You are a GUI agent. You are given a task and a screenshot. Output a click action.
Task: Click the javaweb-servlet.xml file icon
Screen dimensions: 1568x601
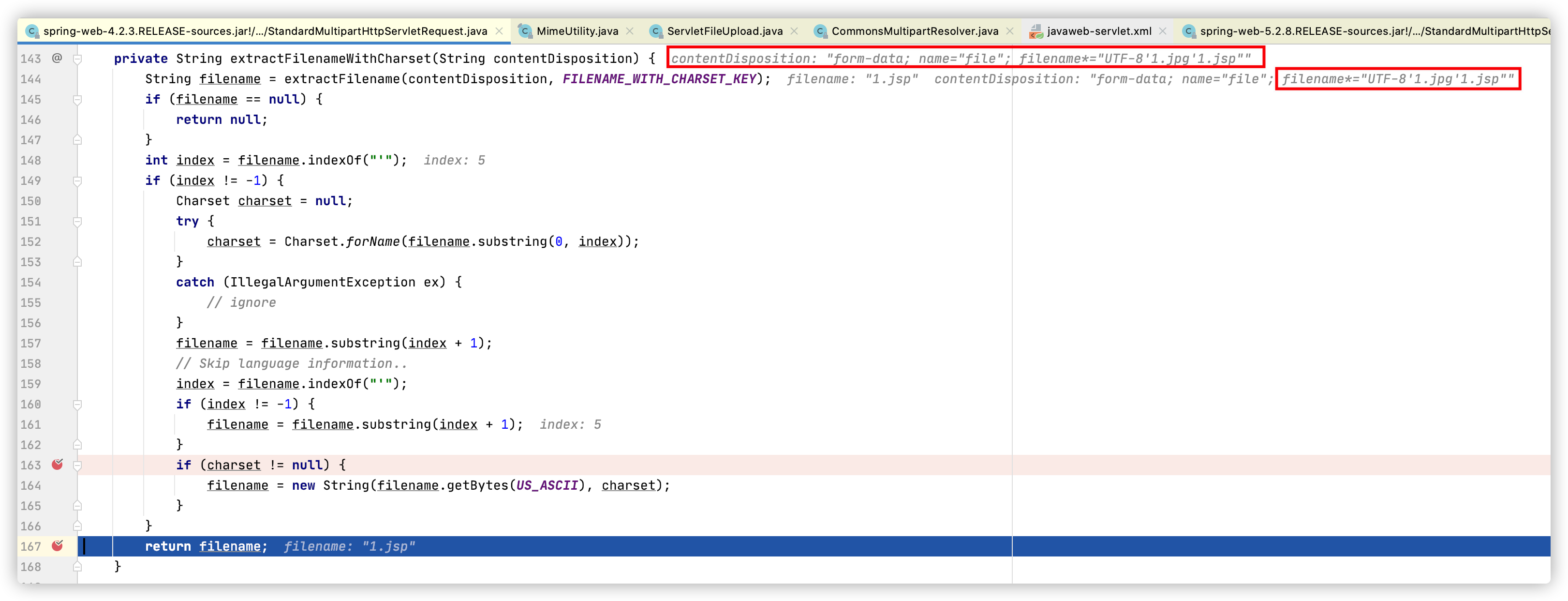(x=1035, y=31)
